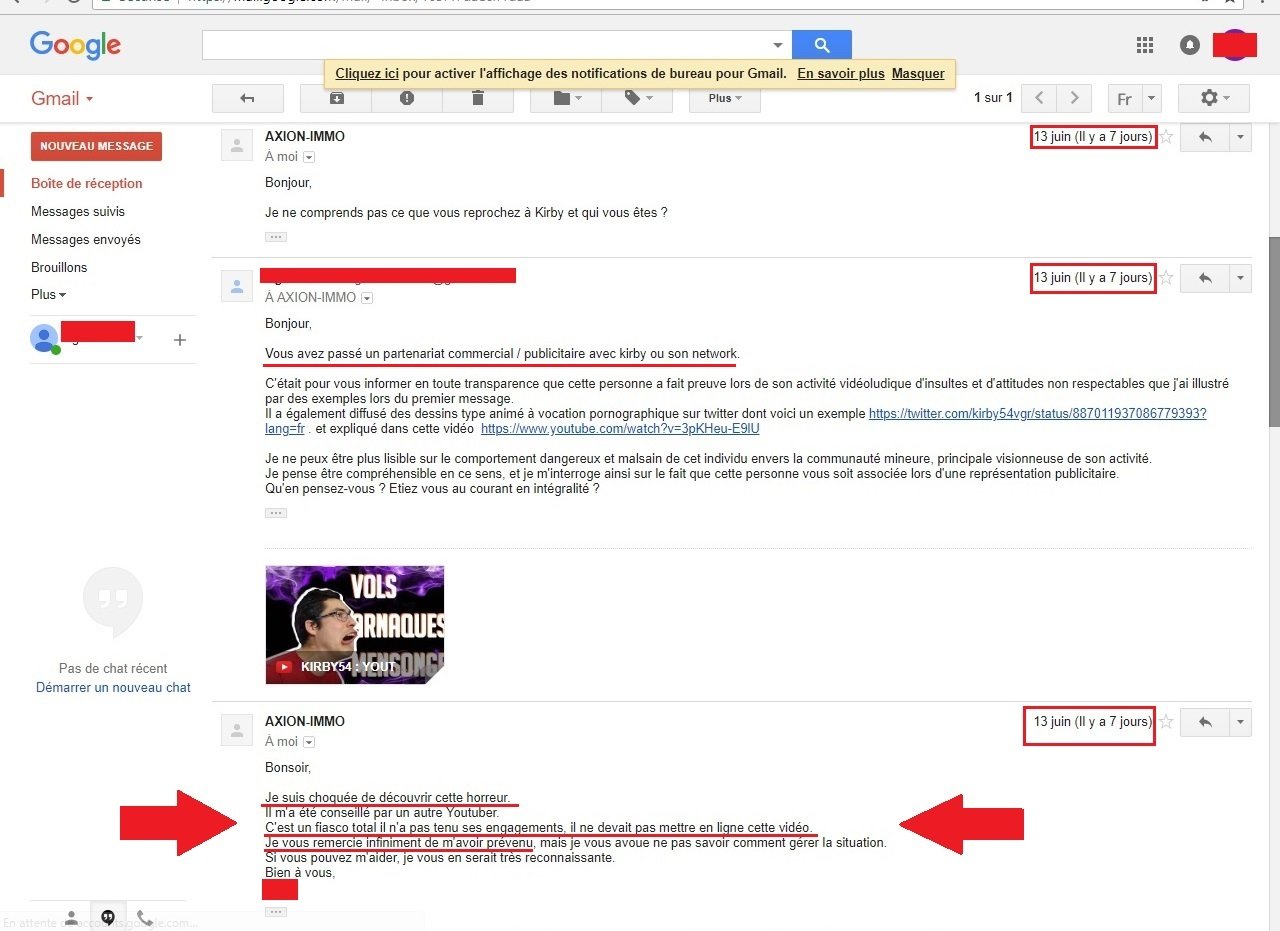Open the Labels tag menu
Viewport: 1280px width, 931px height.
[x=637, y=98]
